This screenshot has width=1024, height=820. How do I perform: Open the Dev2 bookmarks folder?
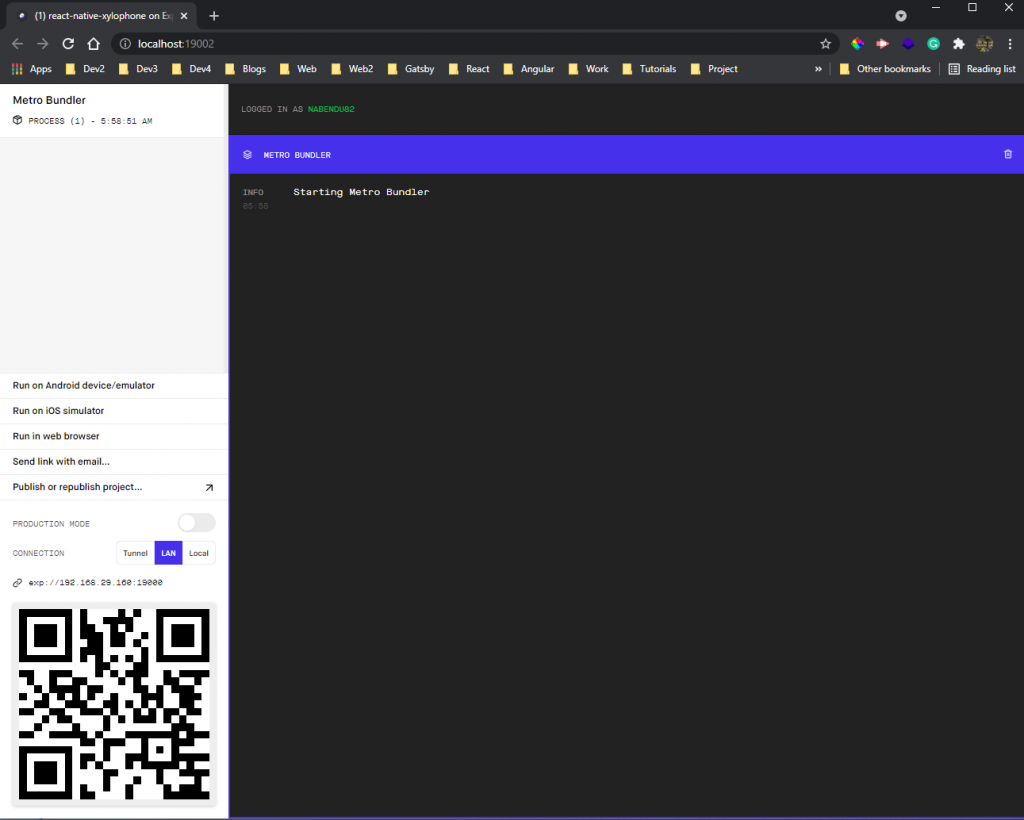[x=85, y=69]
